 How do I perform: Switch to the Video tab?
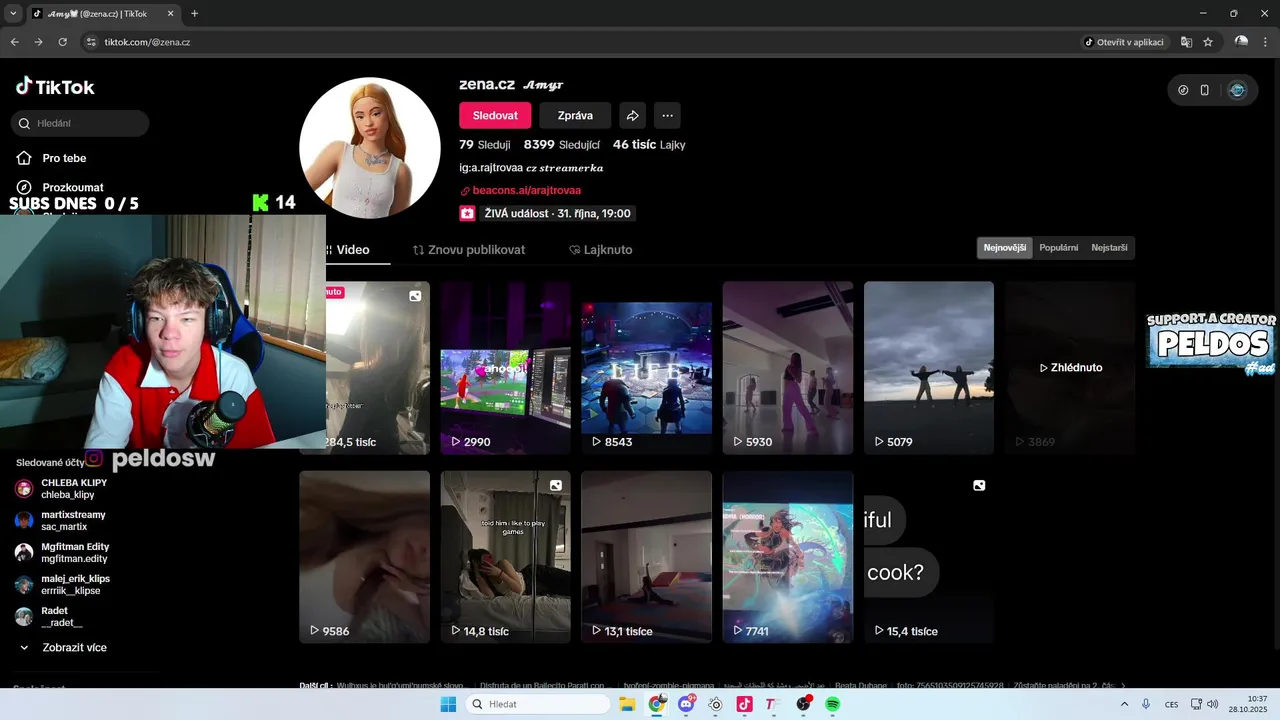coord(352,250)
